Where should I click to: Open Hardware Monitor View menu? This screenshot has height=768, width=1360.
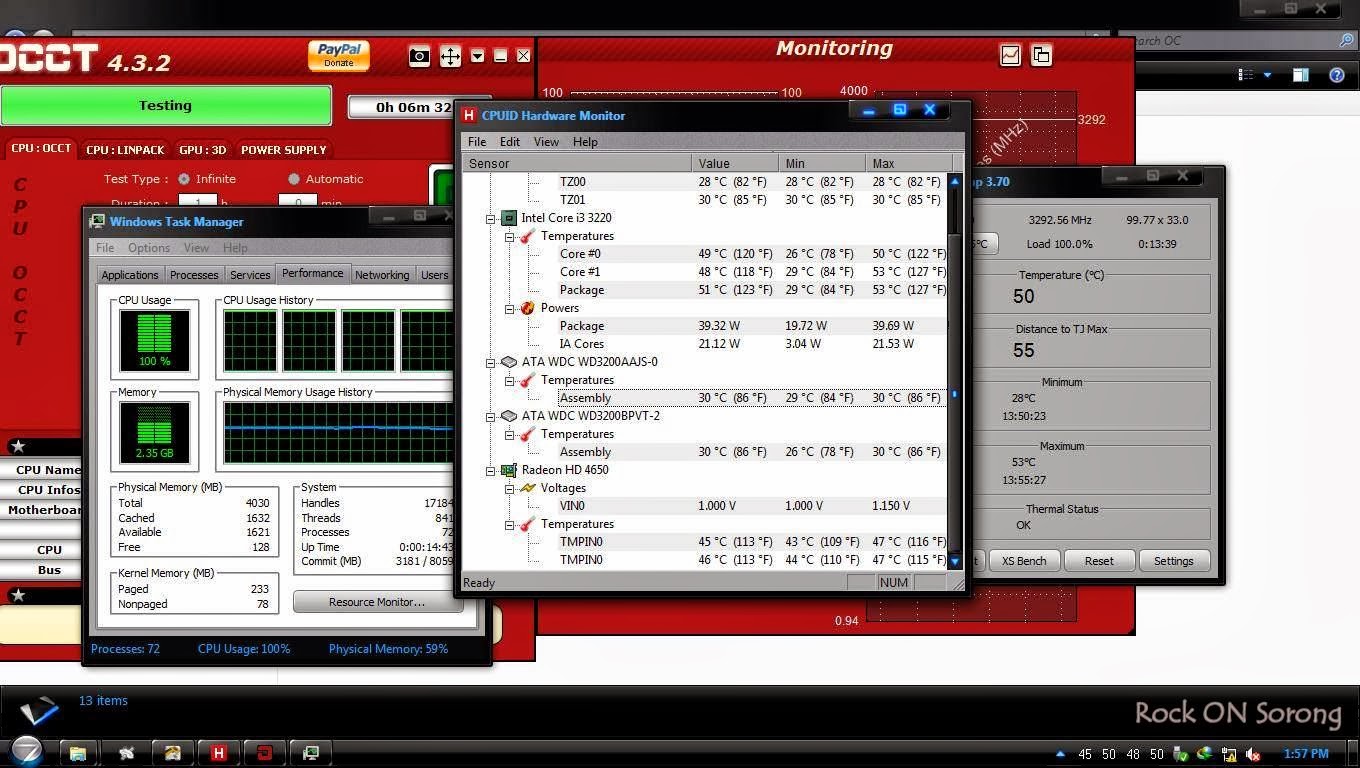pos(546,142)
